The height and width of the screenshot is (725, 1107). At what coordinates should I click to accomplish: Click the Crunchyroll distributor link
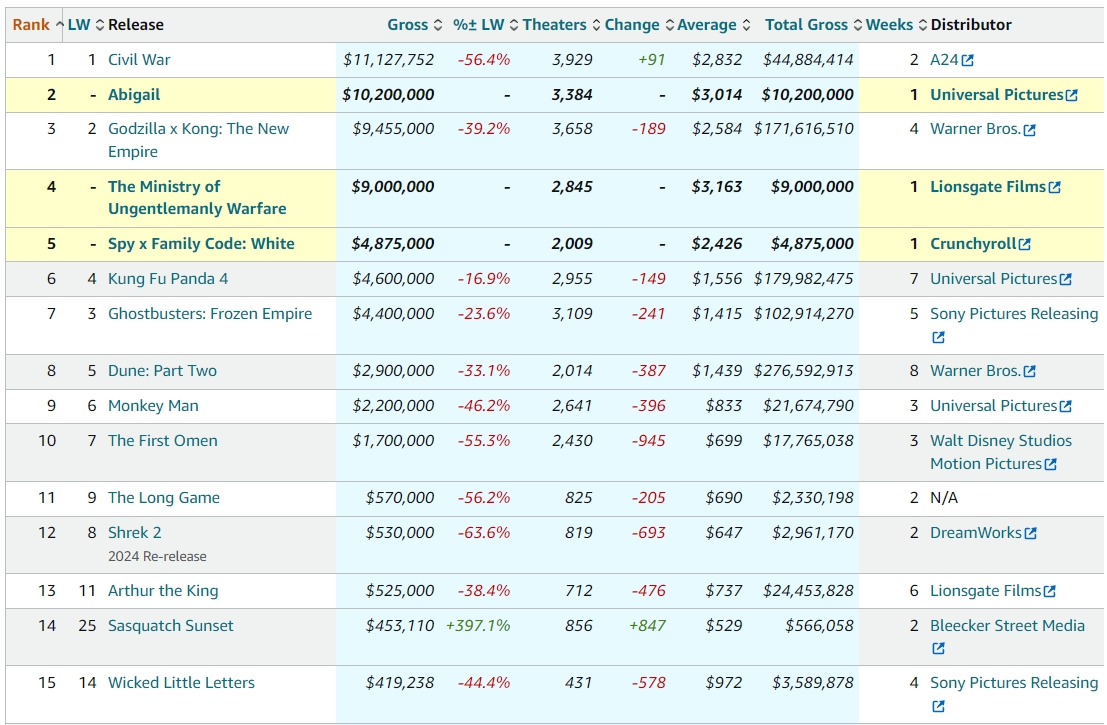973,244
